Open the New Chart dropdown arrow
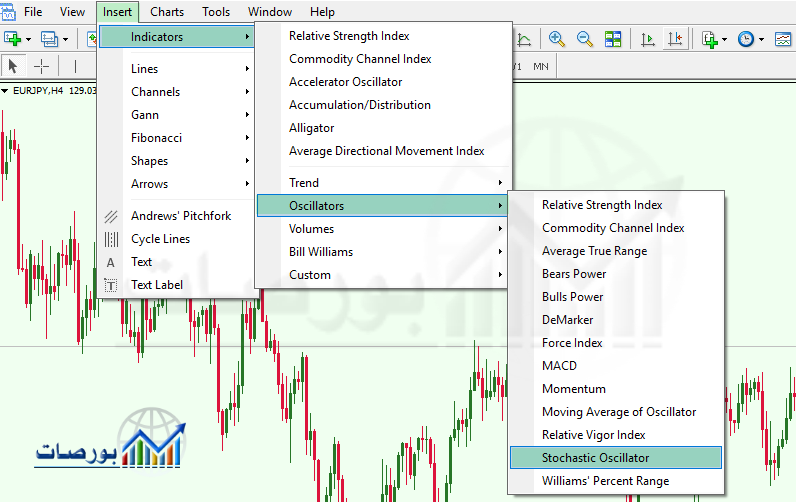Viewport: 796px width, 502px height. (28, 39)
